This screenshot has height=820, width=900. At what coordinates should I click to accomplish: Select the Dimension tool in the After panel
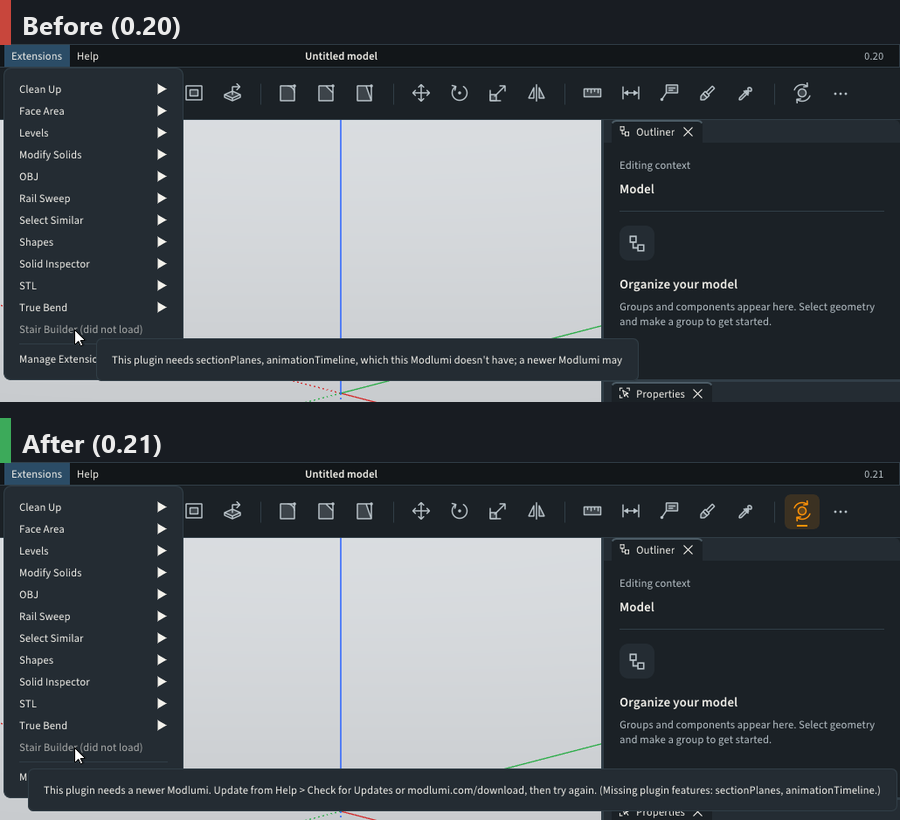pos(630,511)
